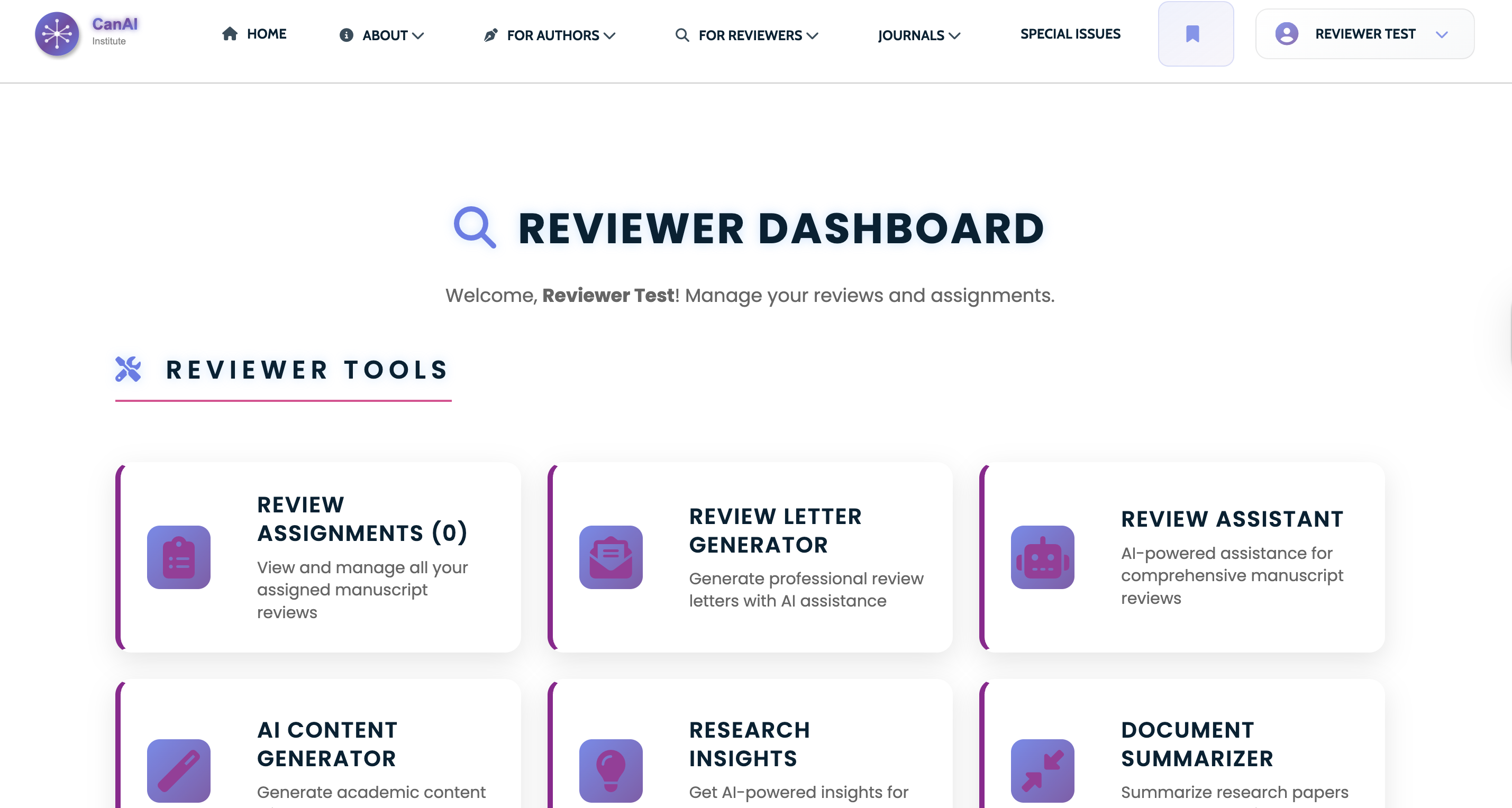Open DOCUMENT SUMMARIZER card title

pos(1197,744)
